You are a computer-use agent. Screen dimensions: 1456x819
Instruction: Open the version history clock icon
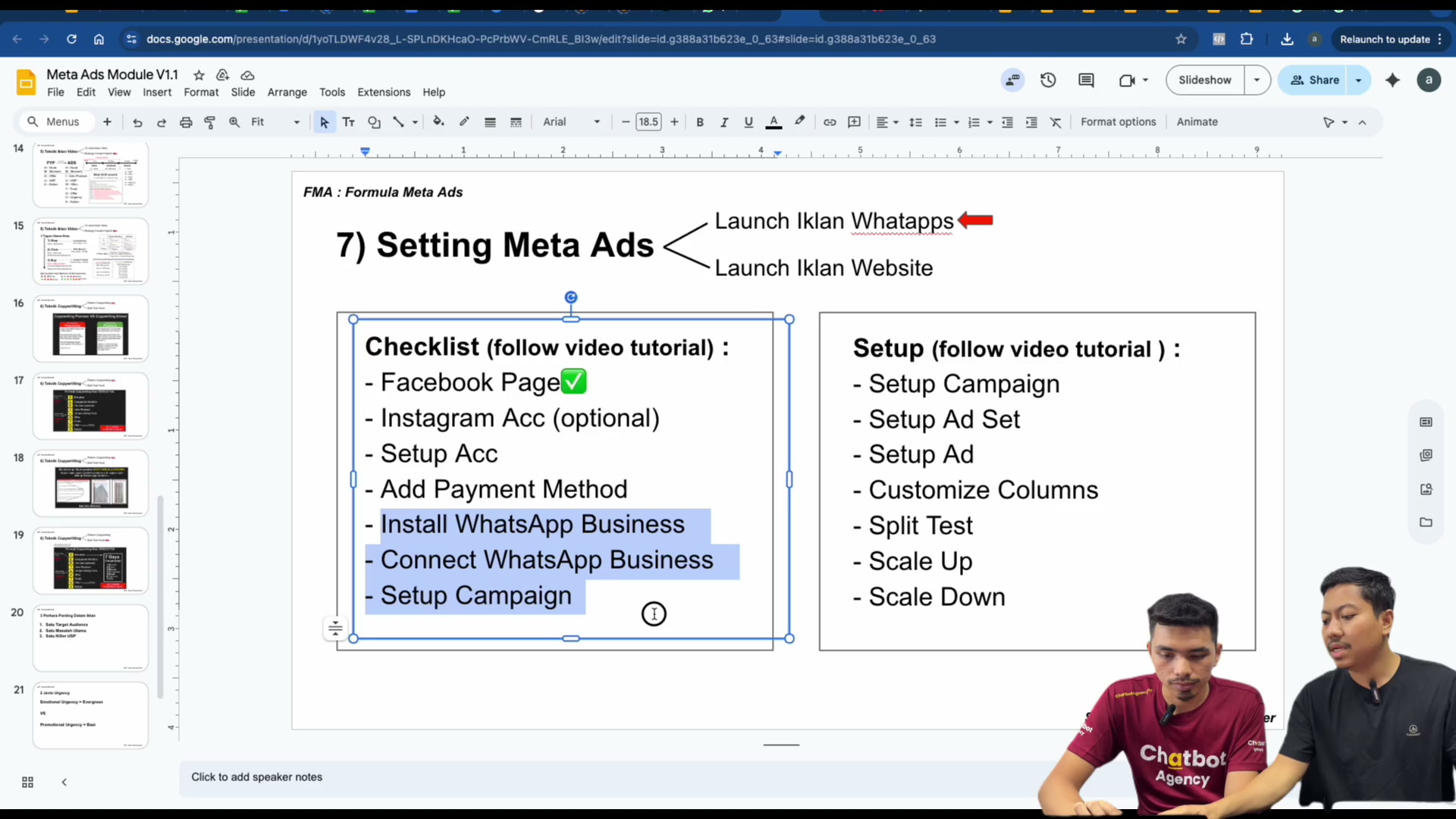[1048, 80]
